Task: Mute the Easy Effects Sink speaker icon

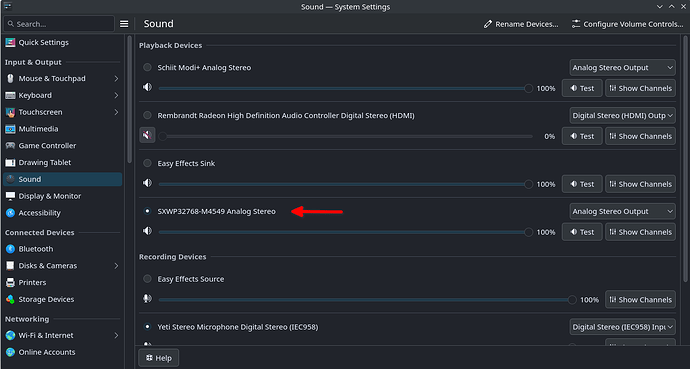Action: [147, 183]
